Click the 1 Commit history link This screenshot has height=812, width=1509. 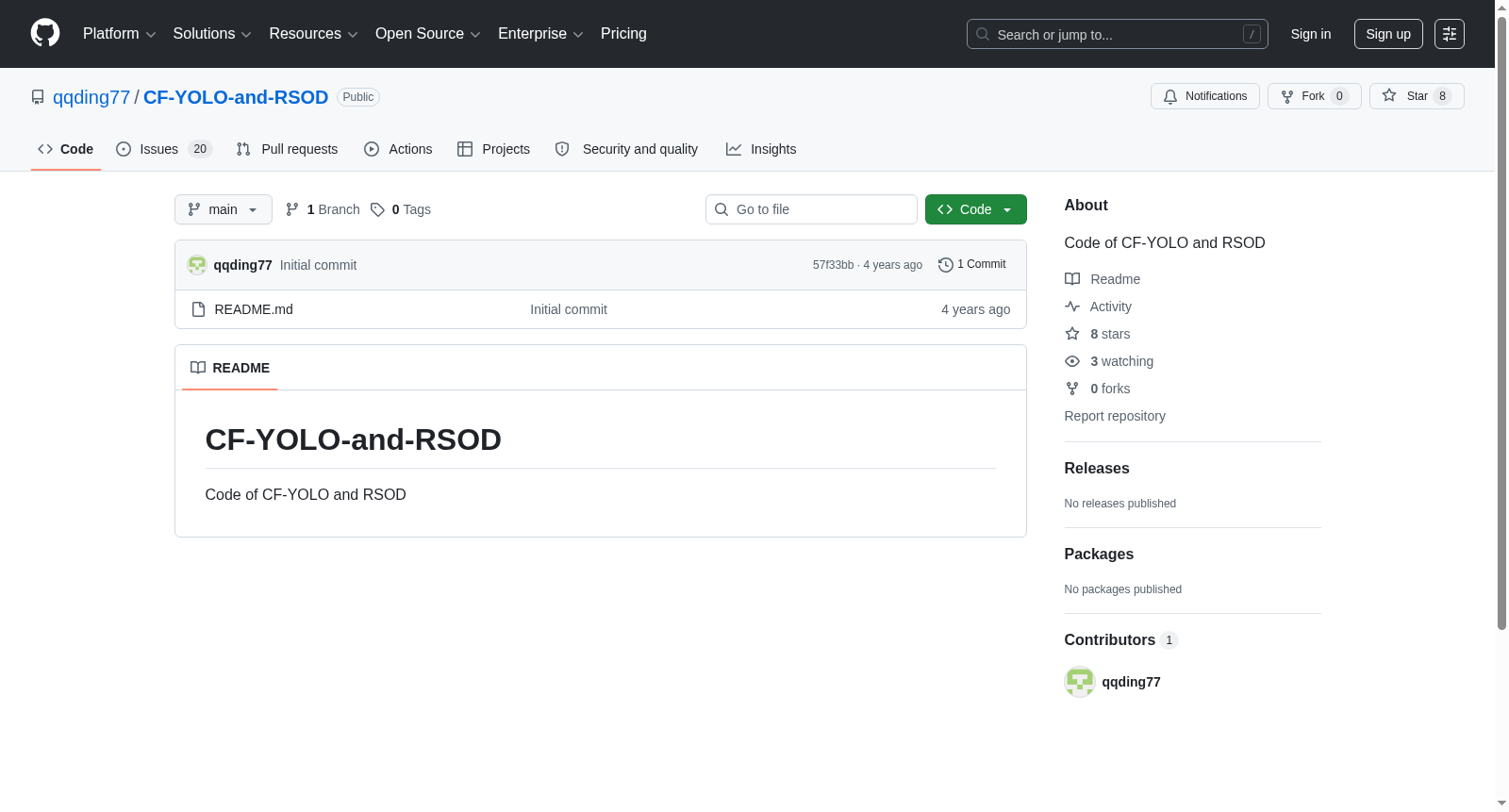(x=972, y=265)
